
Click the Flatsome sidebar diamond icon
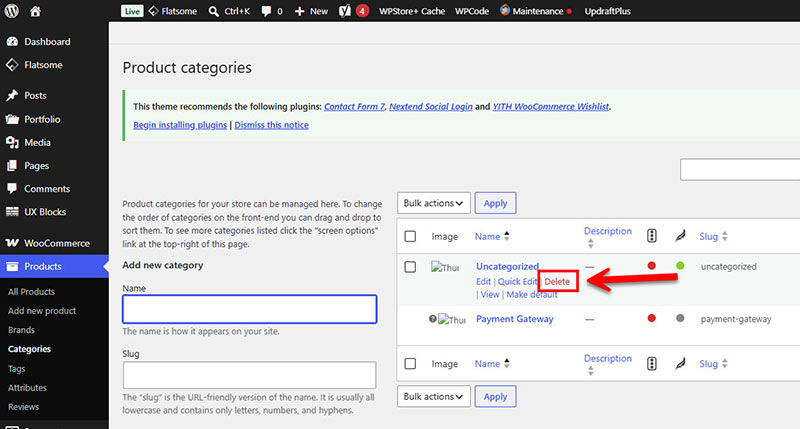pos(12,65)
